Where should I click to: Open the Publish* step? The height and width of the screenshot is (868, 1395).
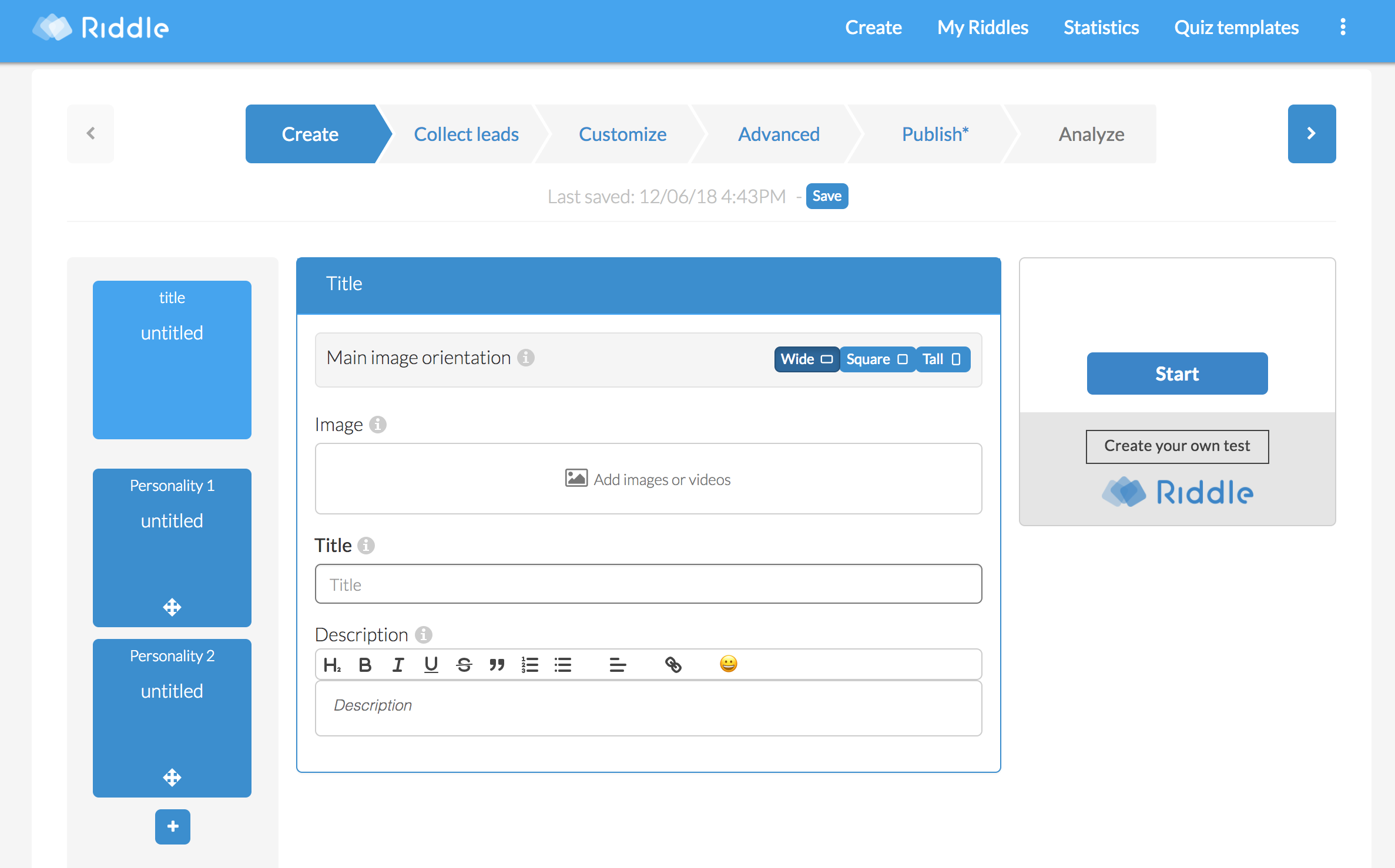click(935, 134)
